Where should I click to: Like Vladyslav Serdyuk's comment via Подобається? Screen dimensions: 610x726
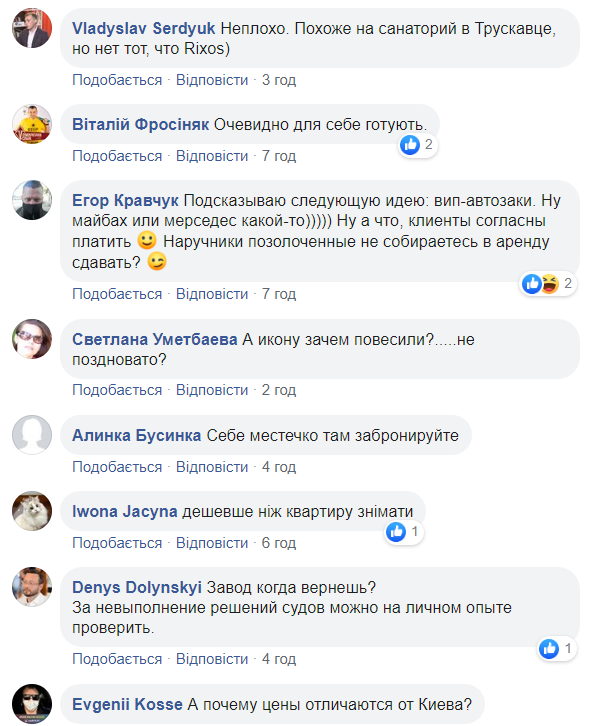click(x=117, y=79)
